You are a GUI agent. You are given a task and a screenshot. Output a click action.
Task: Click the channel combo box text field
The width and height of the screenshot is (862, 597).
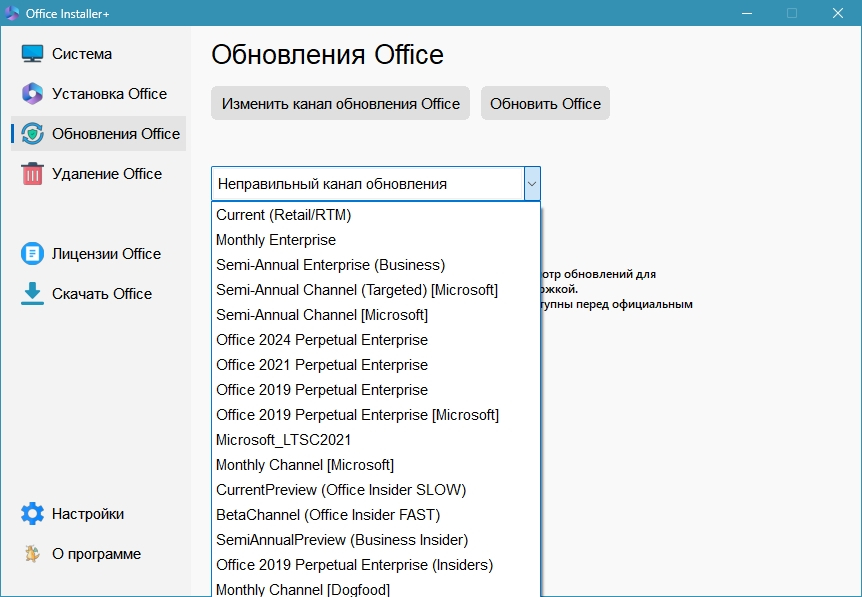pos(367,184)
